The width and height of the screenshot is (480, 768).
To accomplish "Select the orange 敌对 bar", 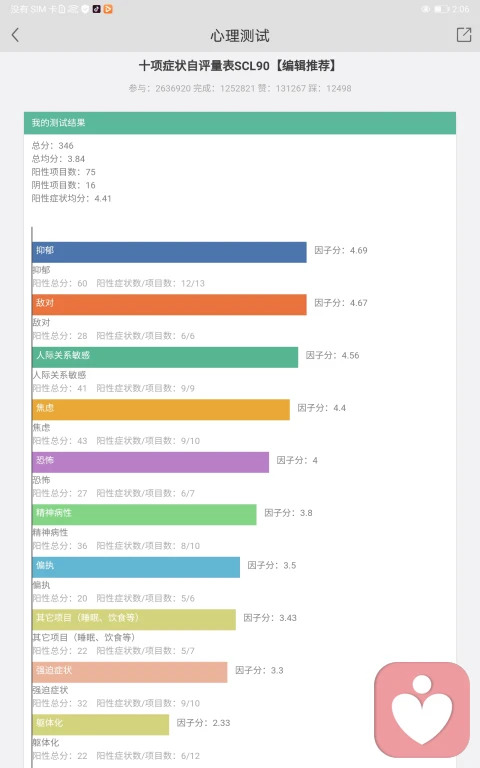I will coord(169,305).
